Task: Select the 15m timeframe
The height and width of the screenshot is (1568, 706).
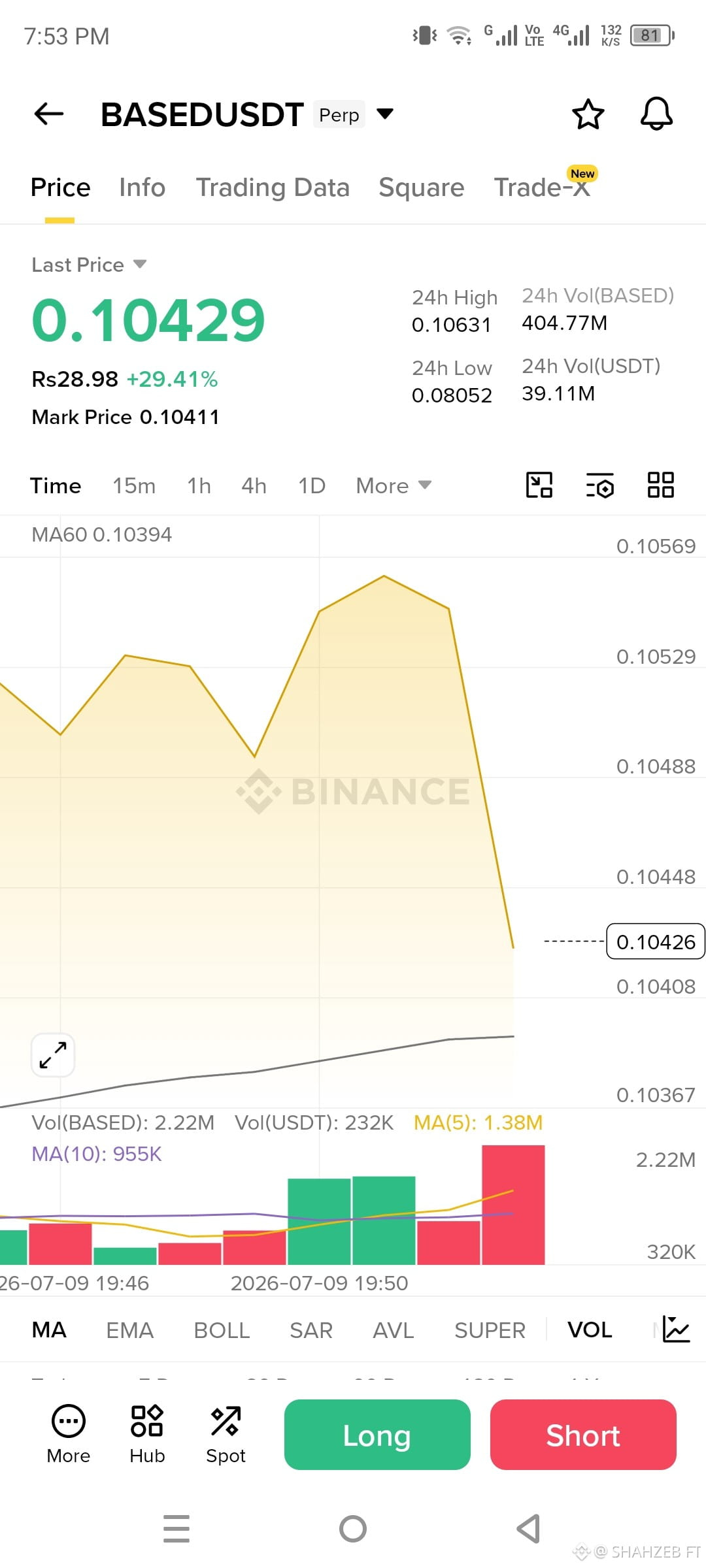Action: point(134,485)
